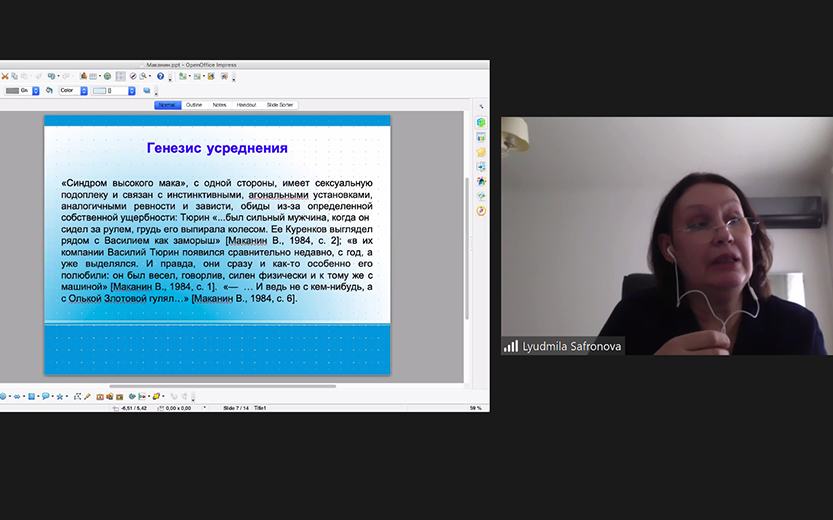833x520 pixels.
Task: Open Navigator compass sidebar icon
Action: [x=481, y=211]
